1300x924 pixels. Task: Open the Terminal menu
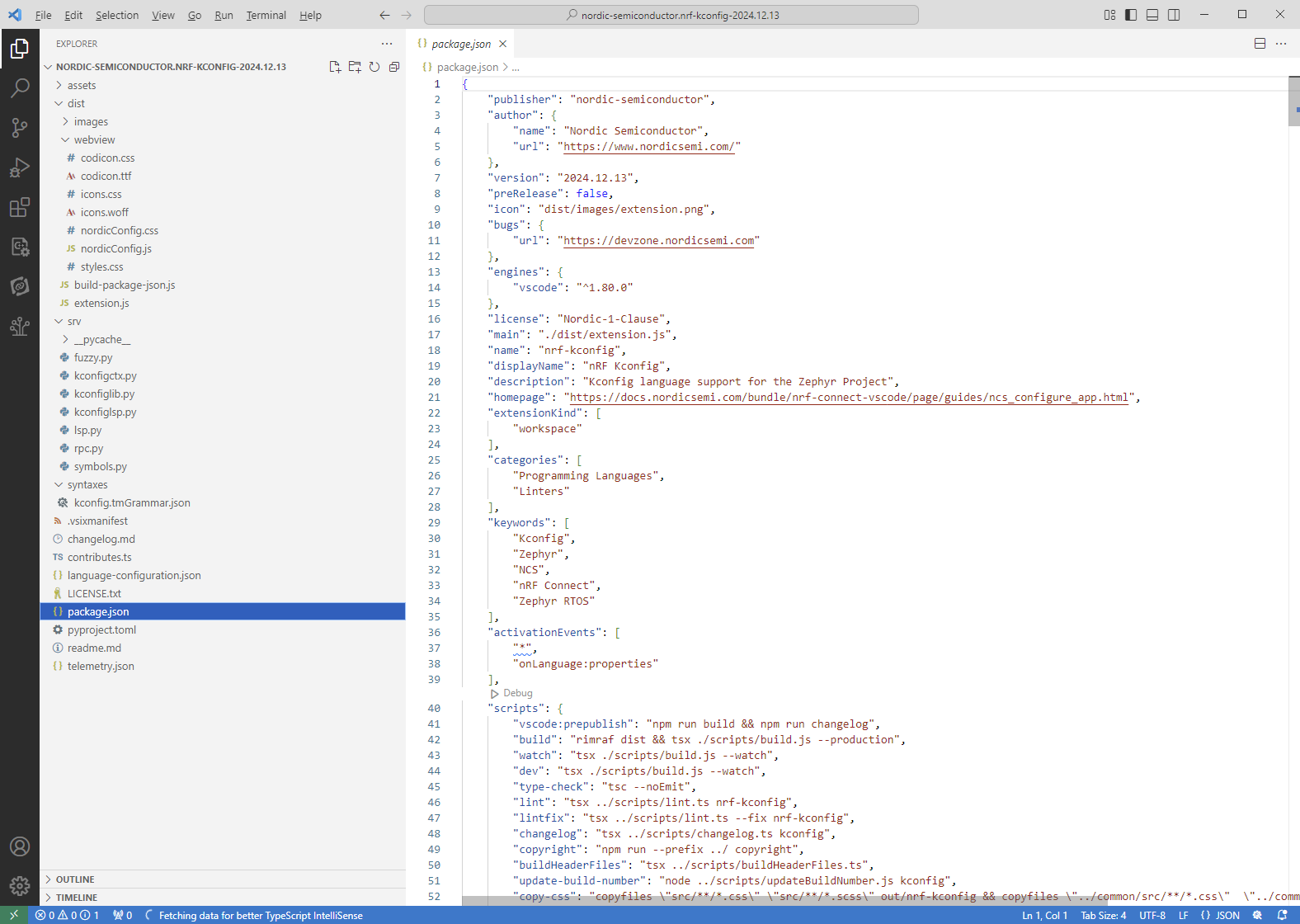pyautogui.click(x=266, y=15)
